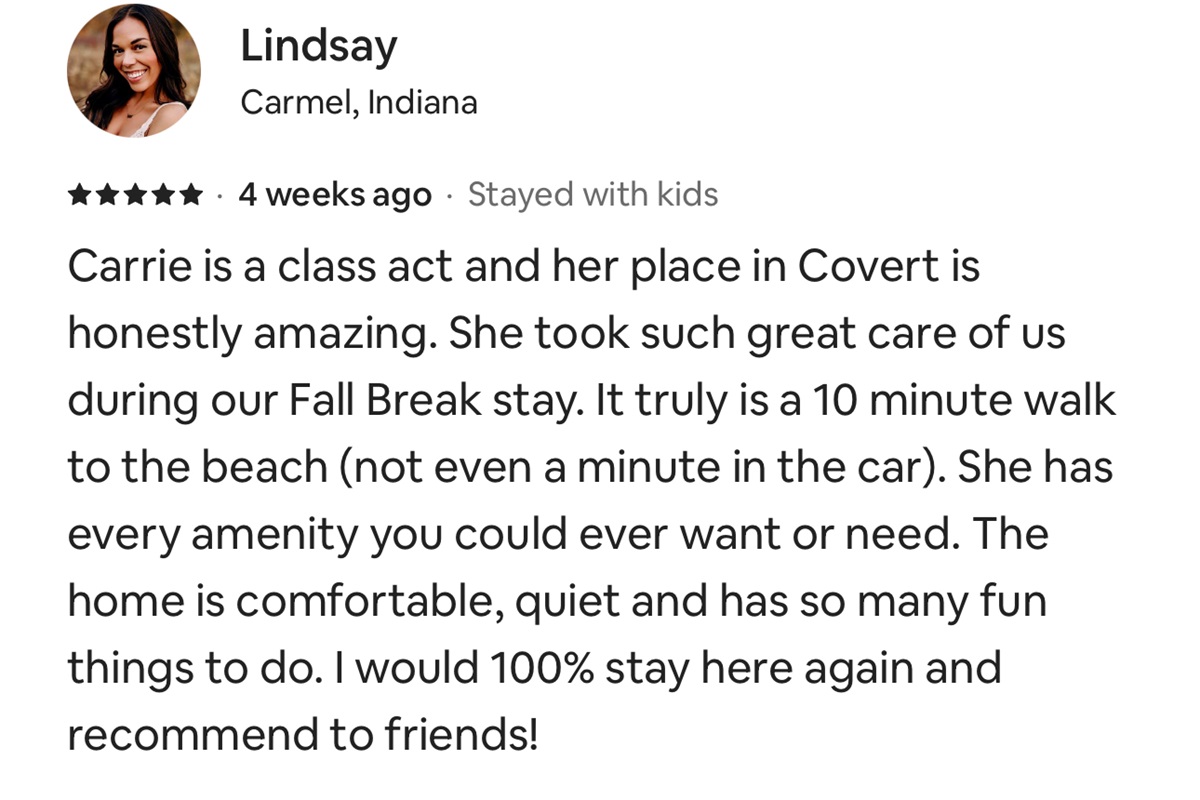Click the word 'honestly' in the review
The height and width of the screenshot is (800, 1200).
point(153,333)
